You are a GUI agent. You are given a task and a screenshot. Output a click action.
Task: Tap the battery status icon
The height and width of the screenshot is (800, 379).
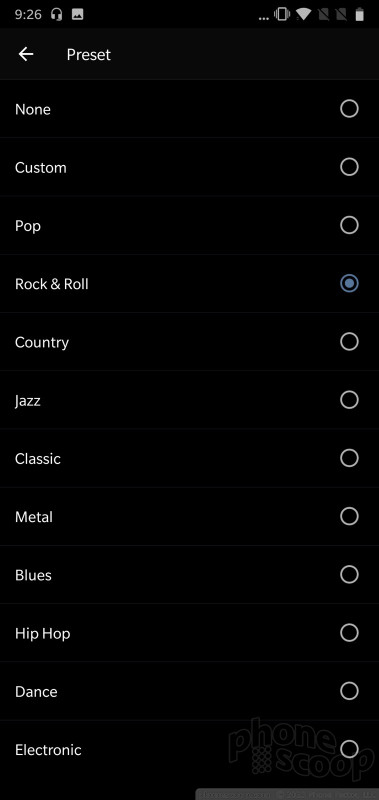(x=360, y=14)
